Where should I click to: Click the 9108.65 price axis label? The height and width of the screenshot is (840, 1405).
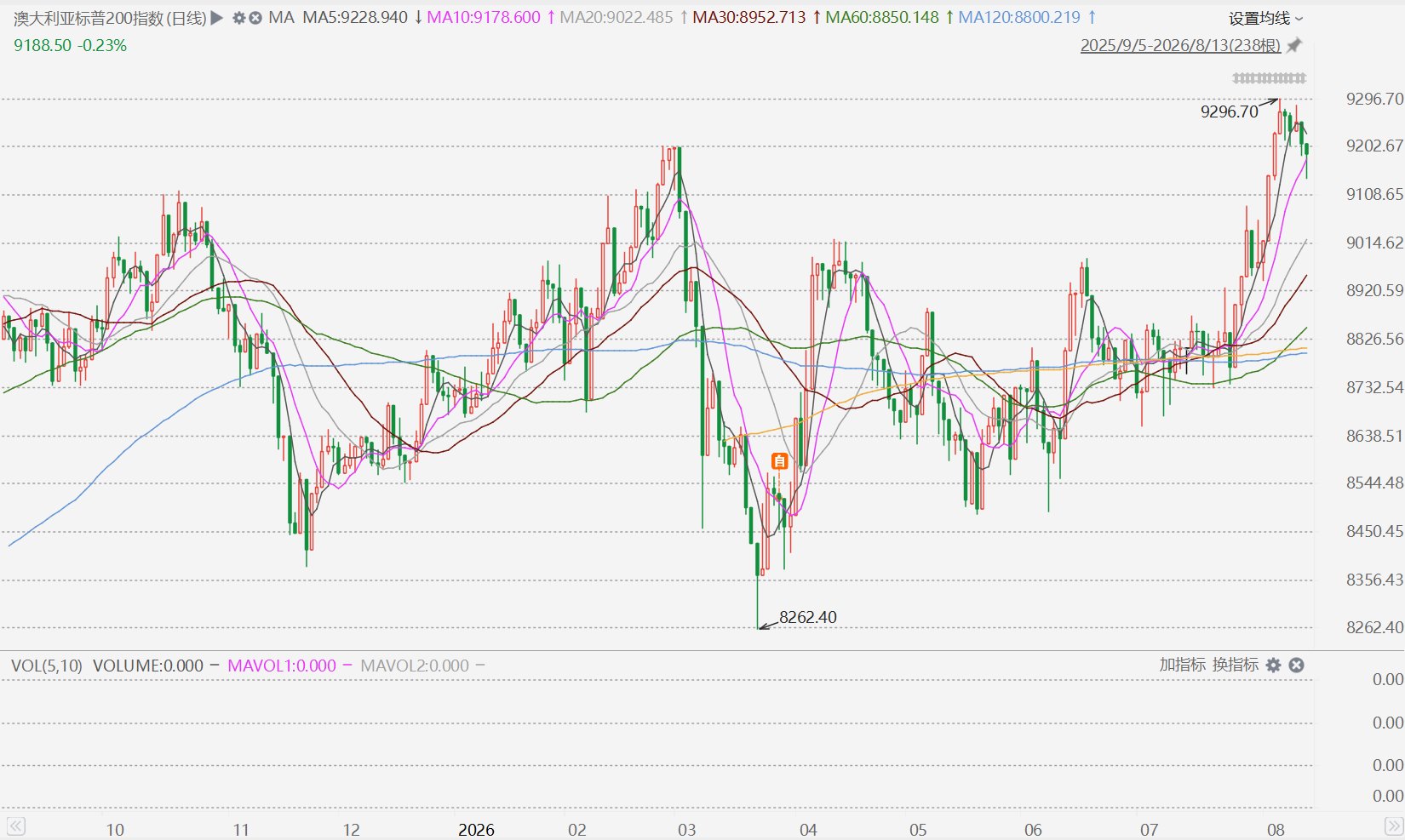coord(1374,194)
